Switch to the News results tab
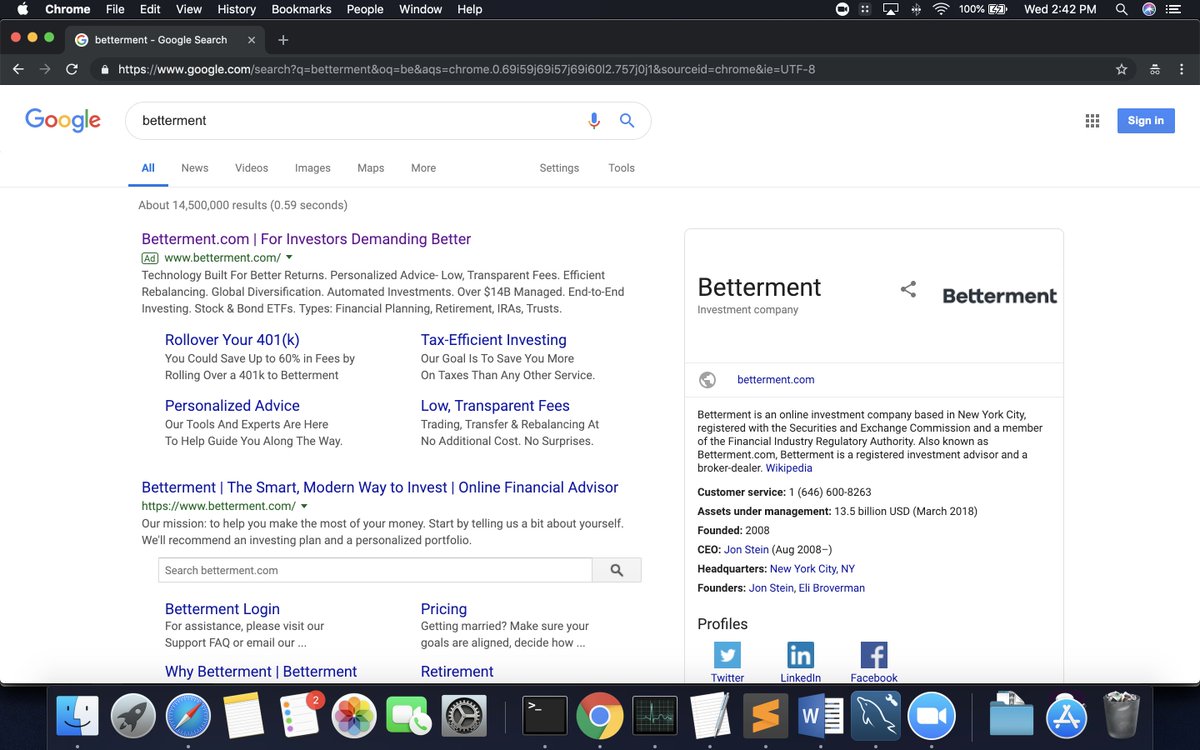Screen dimensions: 1200x750 coord(194,168)
